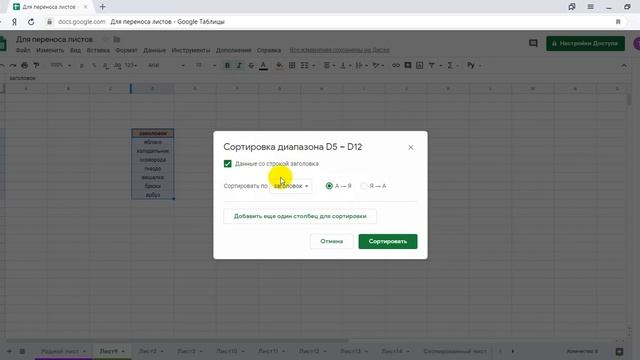The image size is (640, 360).
Task: Open the 'Сортировать по' column dropdown
Action: (291, 186)
